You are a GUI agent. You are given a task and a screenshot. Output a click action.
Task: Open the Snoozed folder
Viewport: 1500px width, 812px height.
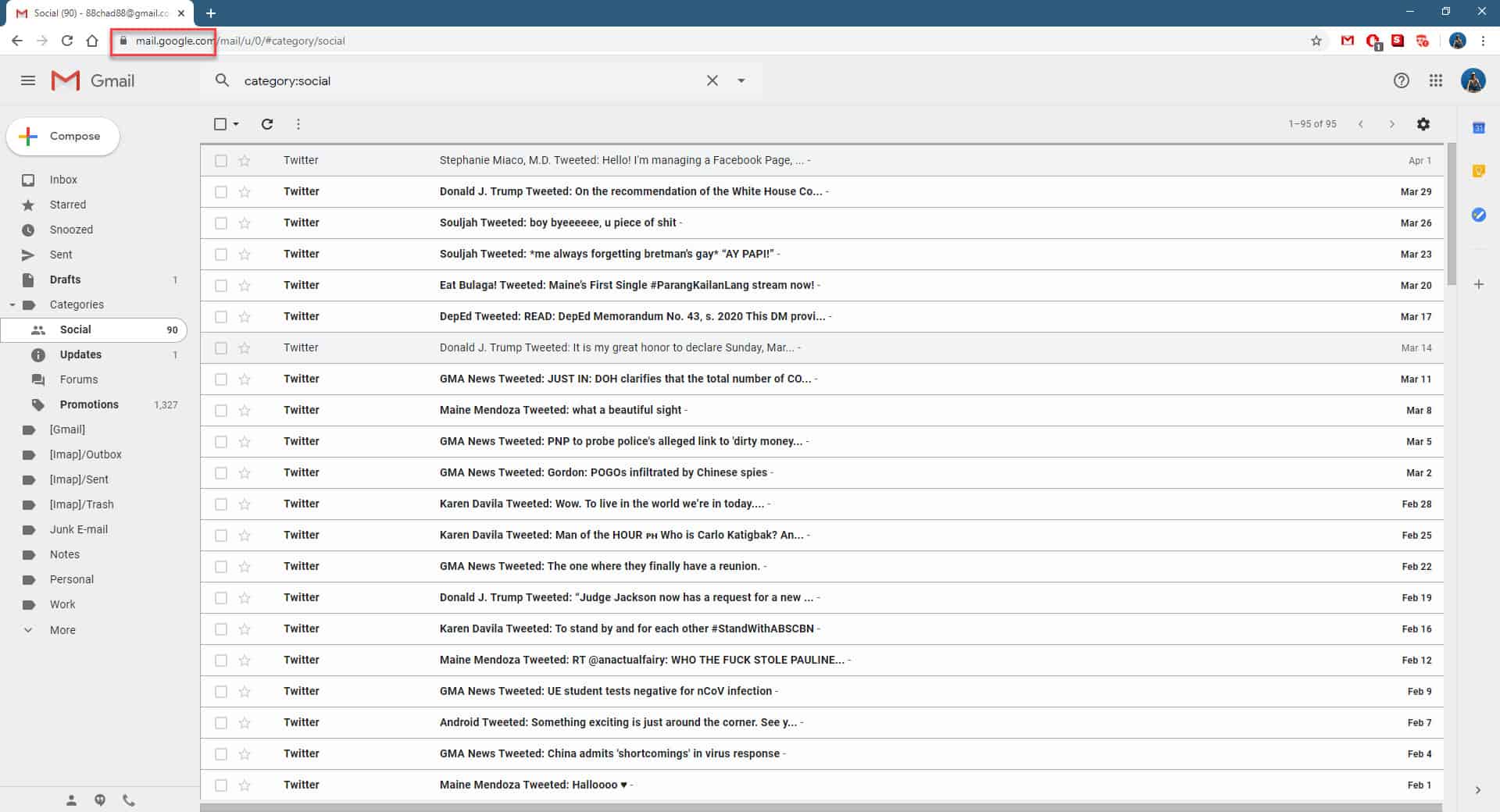point(71,230)
